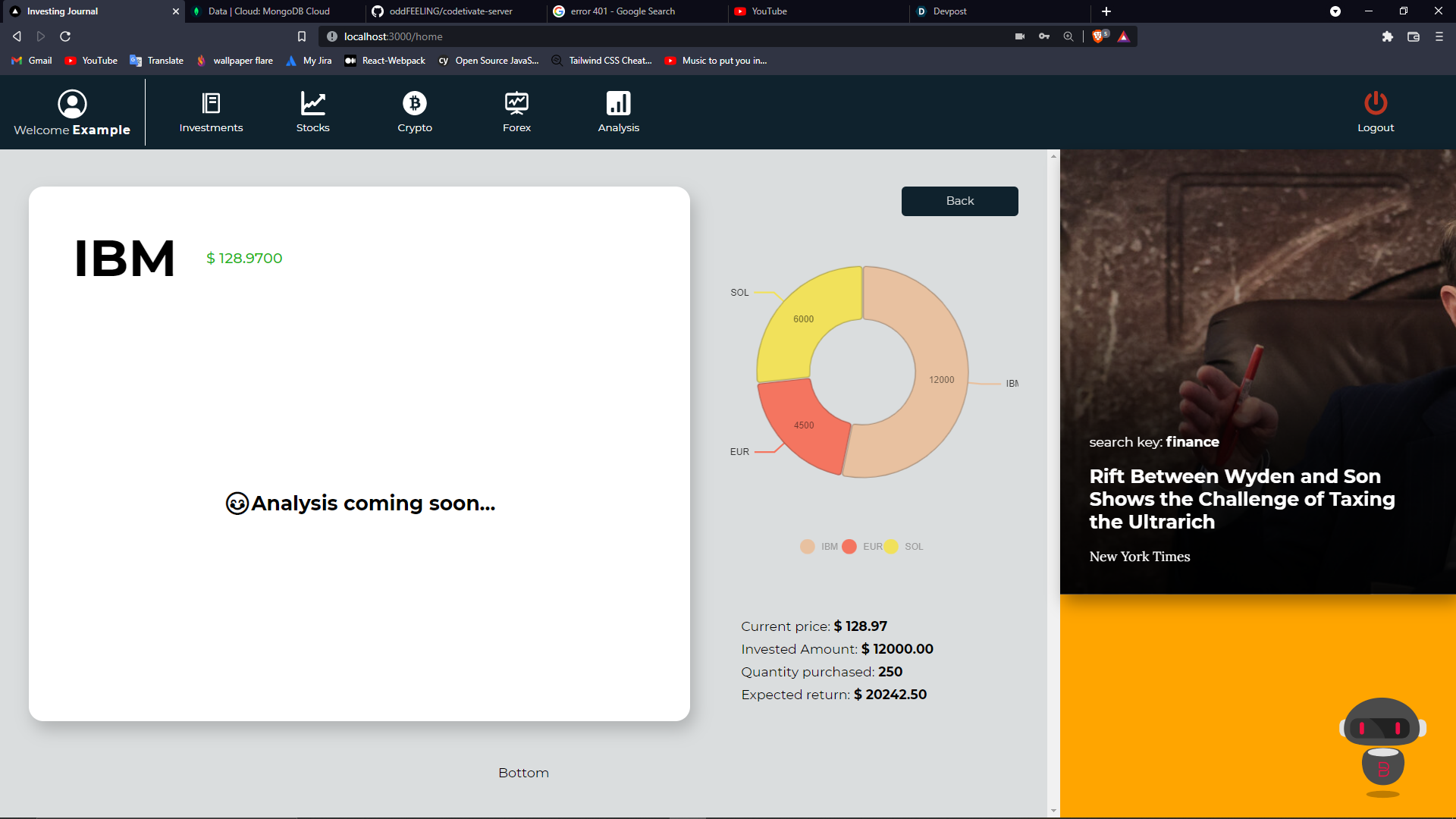
Task: Open the extensions puzzle-piece menu
Action: (x=1389, y=36)
